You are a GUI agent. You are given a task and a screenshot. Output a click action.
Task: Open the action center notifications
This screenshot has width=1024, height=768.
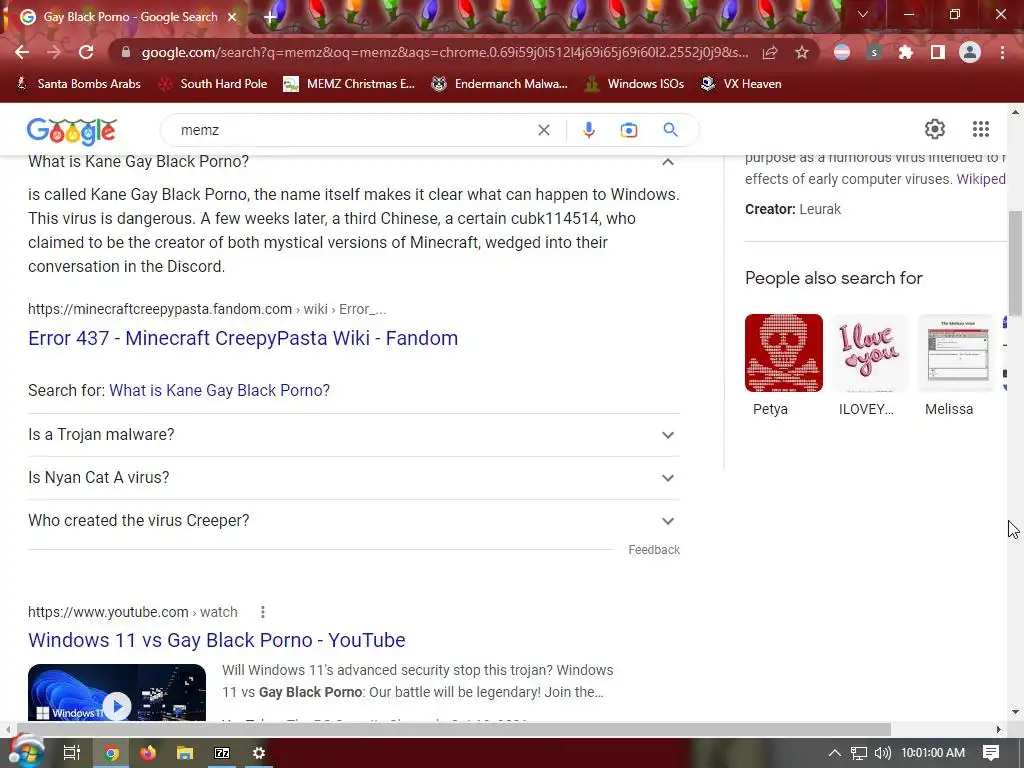[991, 753]
